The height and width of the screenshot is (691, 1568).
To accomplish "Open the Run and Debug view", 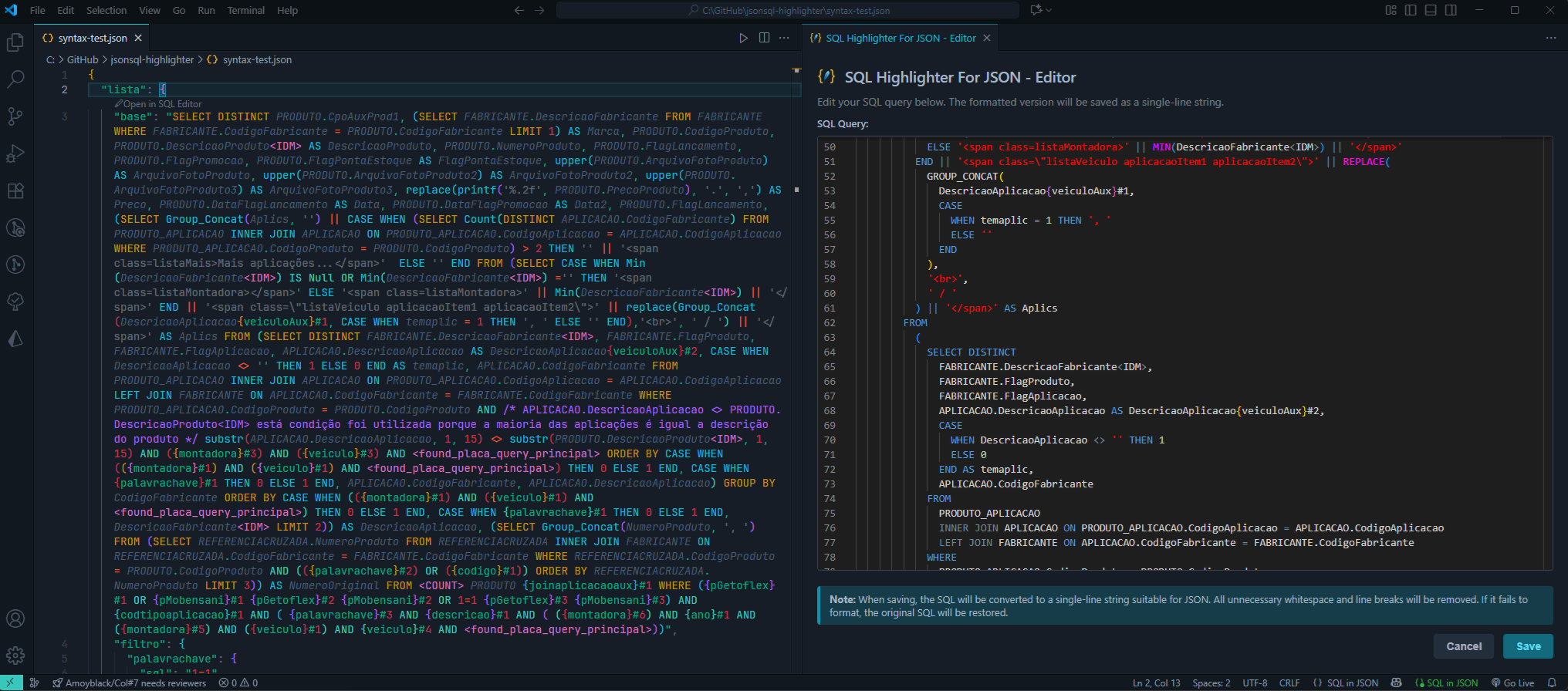I will point(15,153).
